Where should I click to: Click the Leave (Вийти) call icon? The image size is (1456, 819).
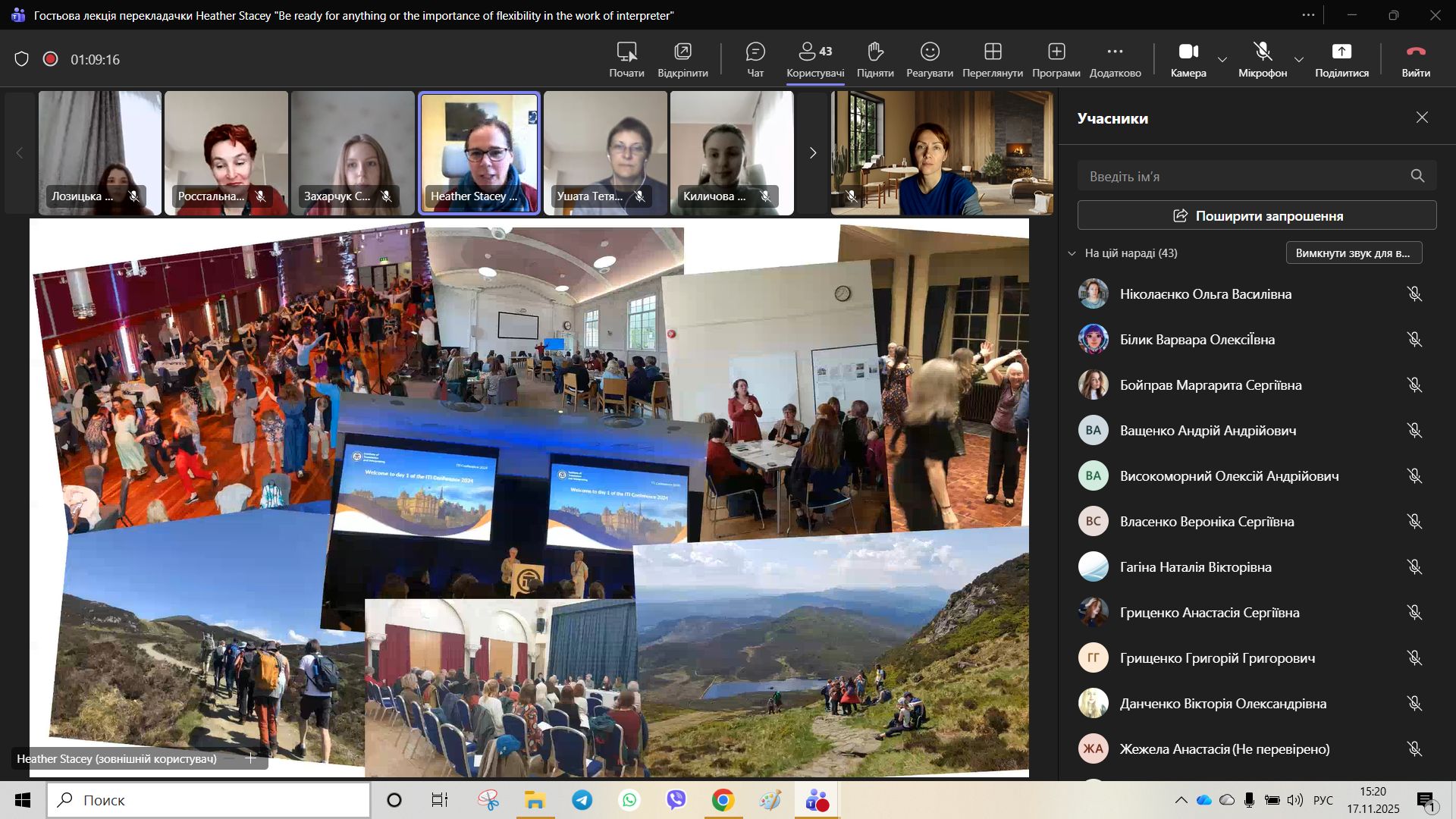pos(1416,52)
